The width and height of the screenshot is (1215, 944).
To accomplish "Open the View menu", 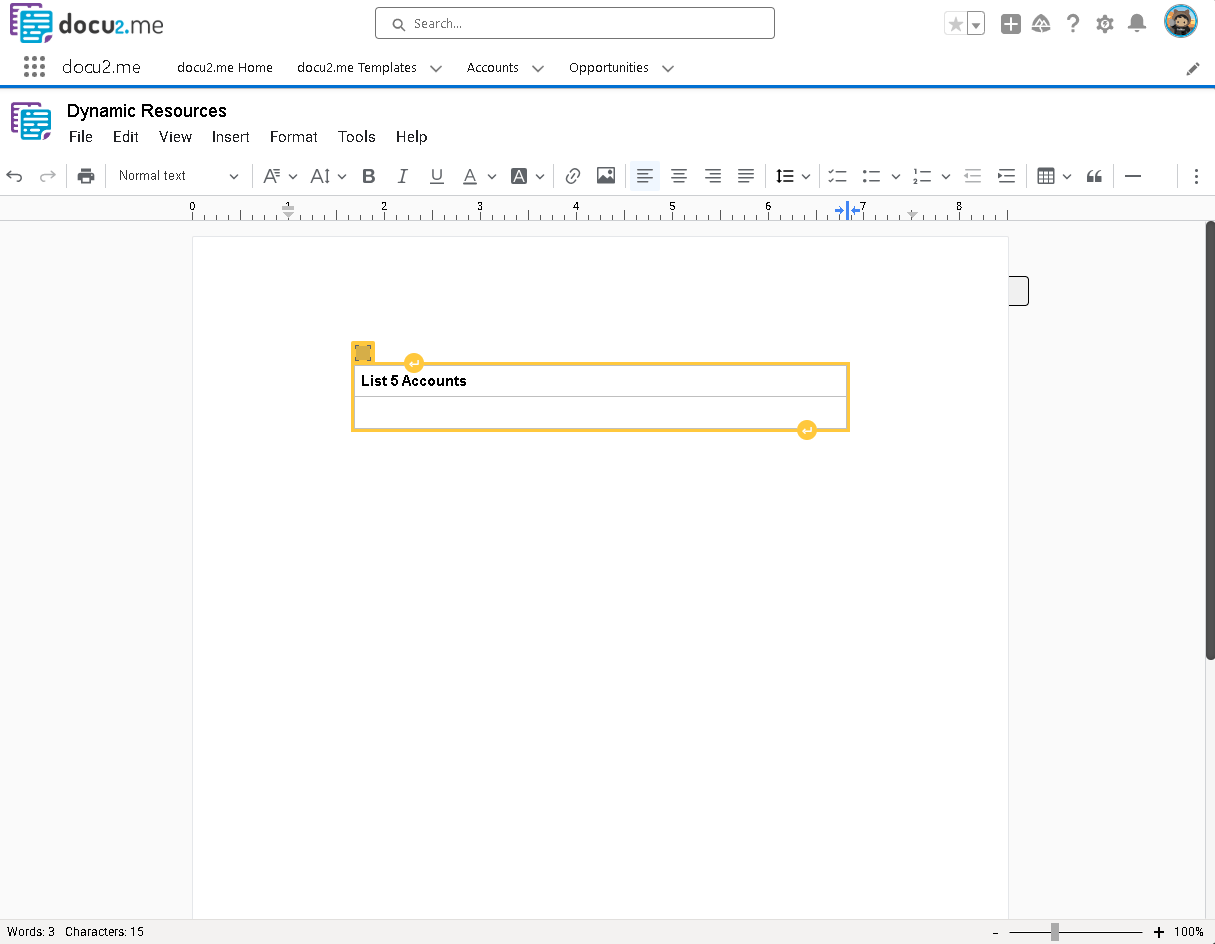I will pos(175,137).
